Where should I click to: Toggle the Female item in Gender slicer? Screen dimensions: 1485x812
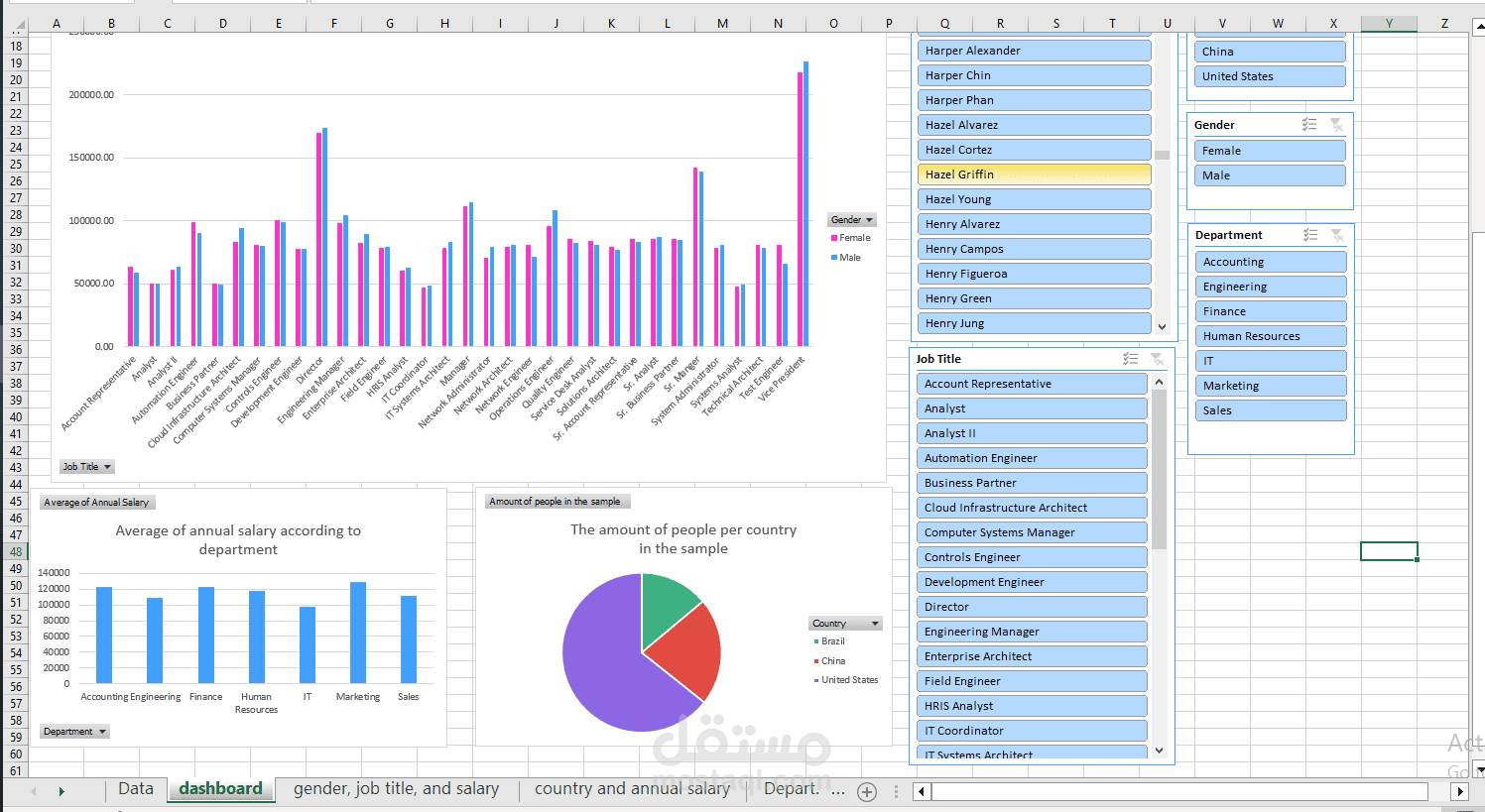pyautogui.click(x=1272, y=151)
